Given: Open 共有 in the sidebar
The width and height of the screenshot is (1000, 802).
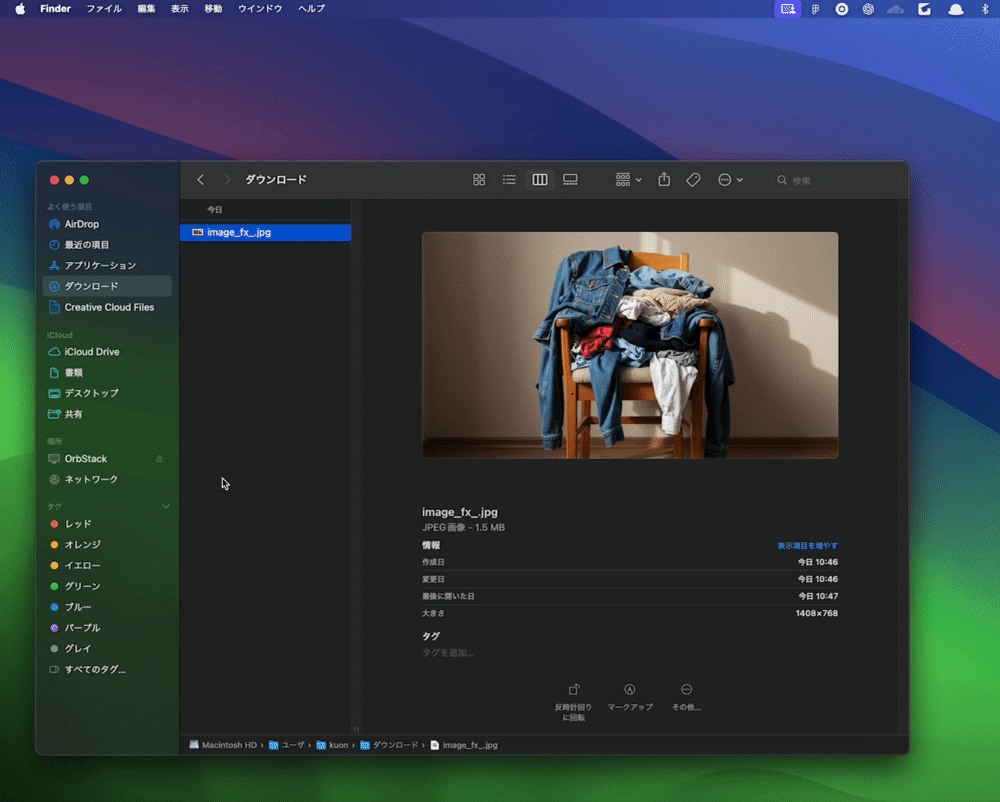Looking at the screenshot, I should pos(107,414).
